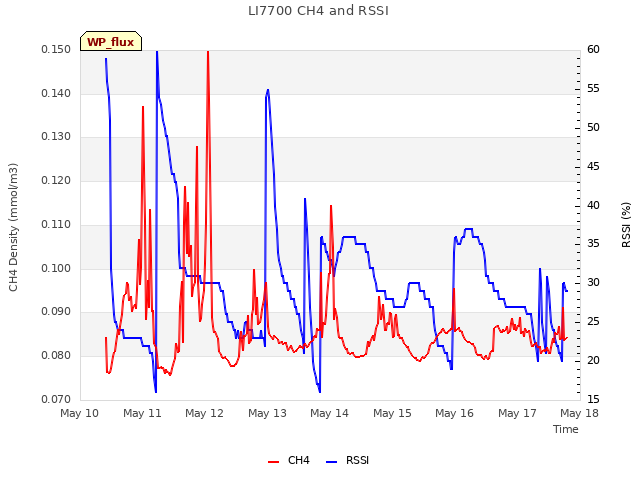The image size is (640, 480).
Task: Click the 0.080 left axis value
Action: 56,356
